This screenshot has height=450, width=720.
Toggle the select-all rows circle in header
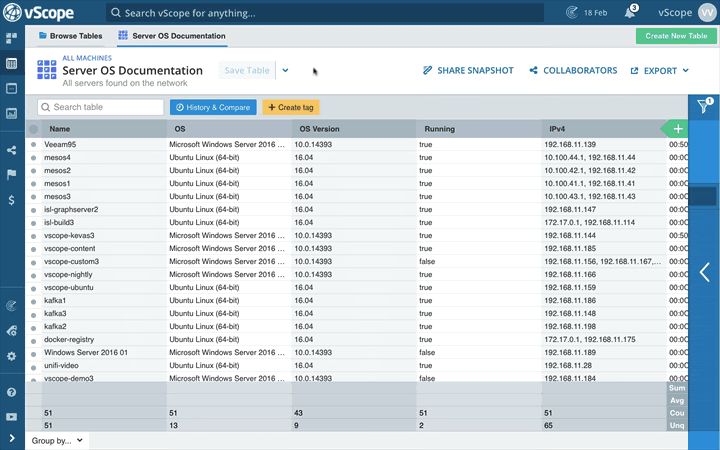click(34, 129)
